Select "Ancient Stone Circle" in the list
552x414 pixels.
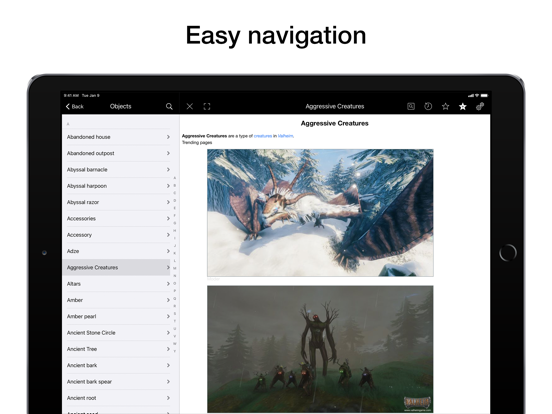point(116,333)
